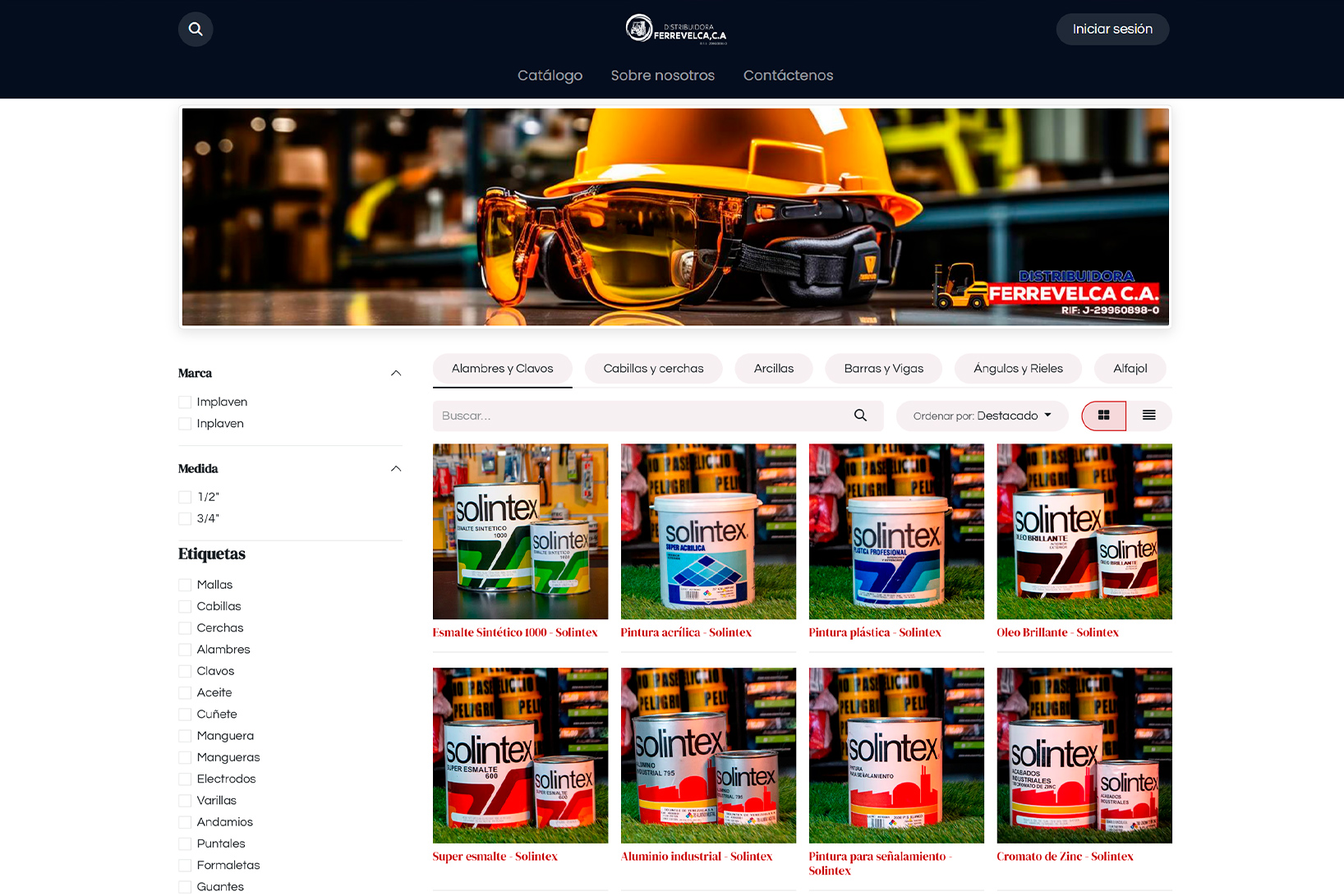Check the Implaven brand checkbox

click(185, 402)
